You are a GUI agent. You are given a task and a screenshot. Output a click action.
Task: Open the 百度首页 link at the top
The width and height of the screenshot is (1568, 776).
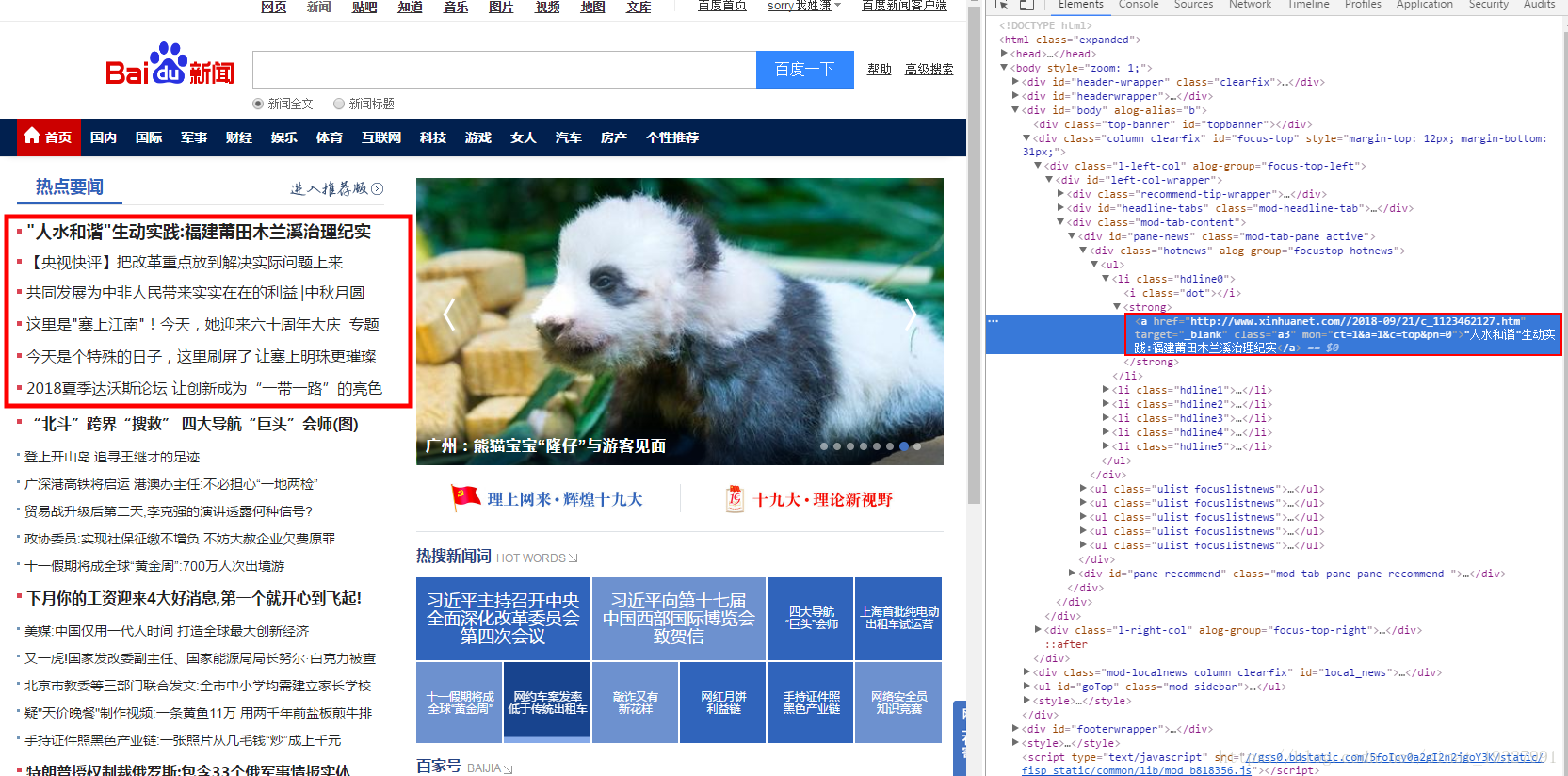722,6
